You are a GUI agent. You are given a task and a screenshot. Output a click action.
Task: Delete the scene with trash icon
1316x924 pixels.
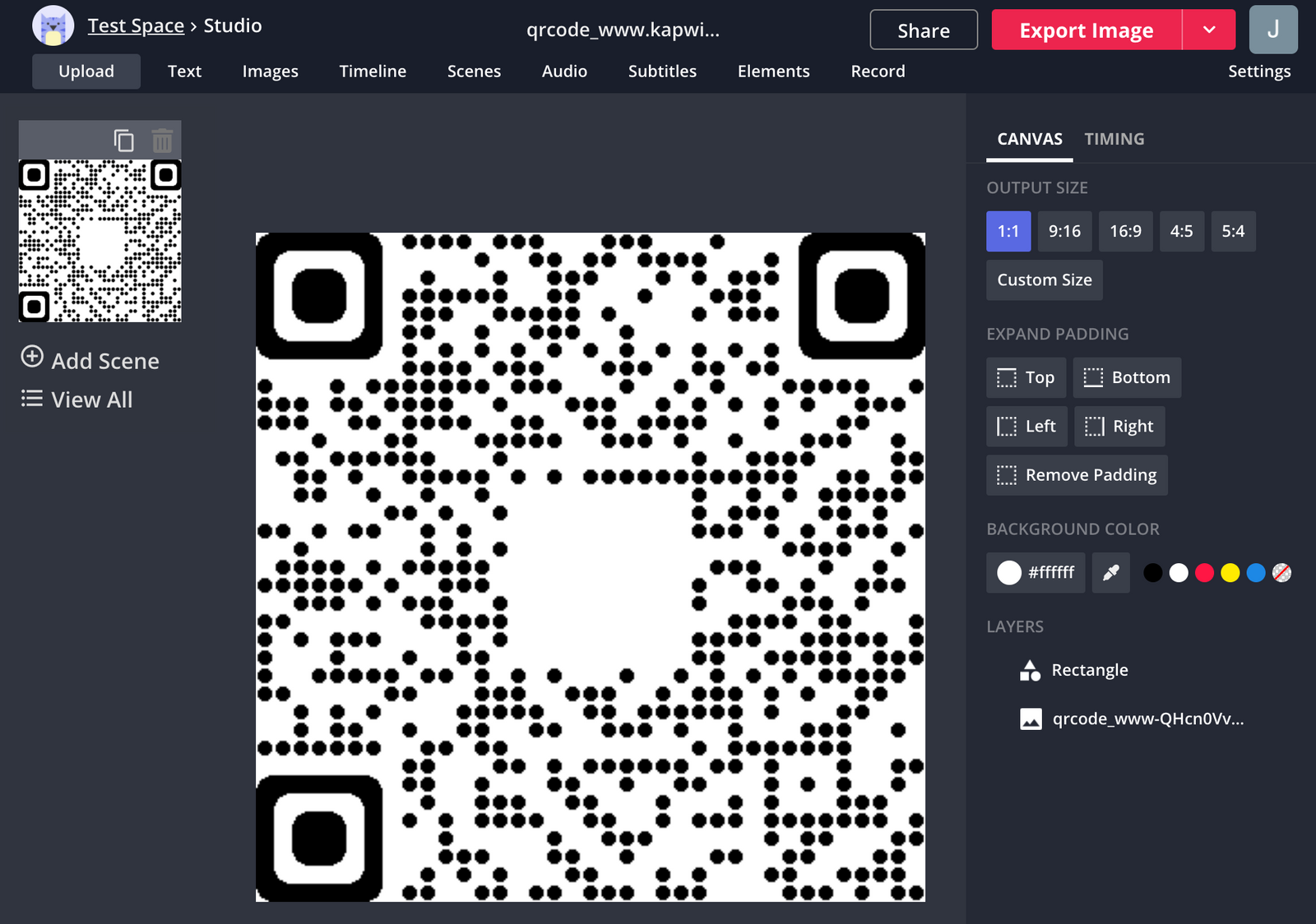161,139
